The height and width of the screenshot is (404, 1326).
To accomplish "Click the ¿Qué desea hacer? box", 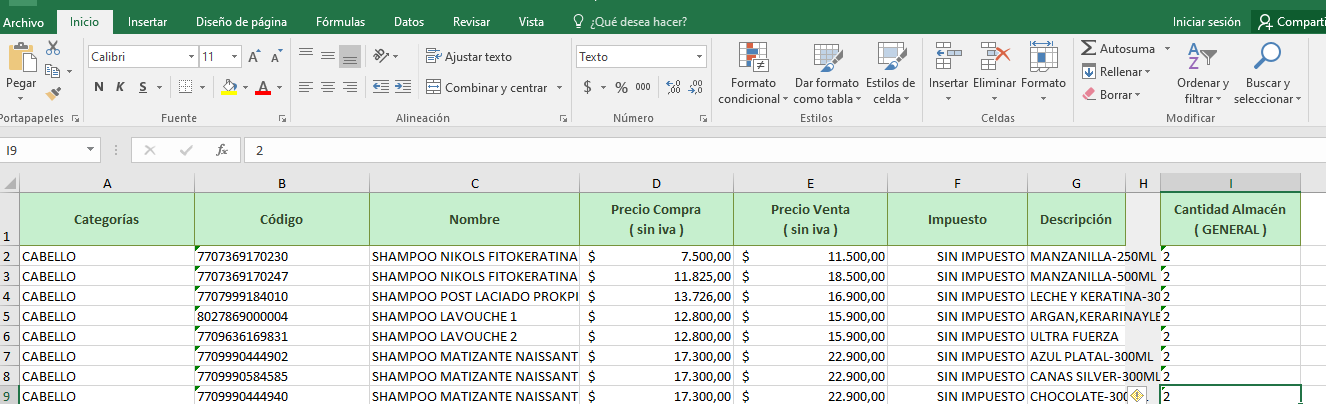I will 629,22.
